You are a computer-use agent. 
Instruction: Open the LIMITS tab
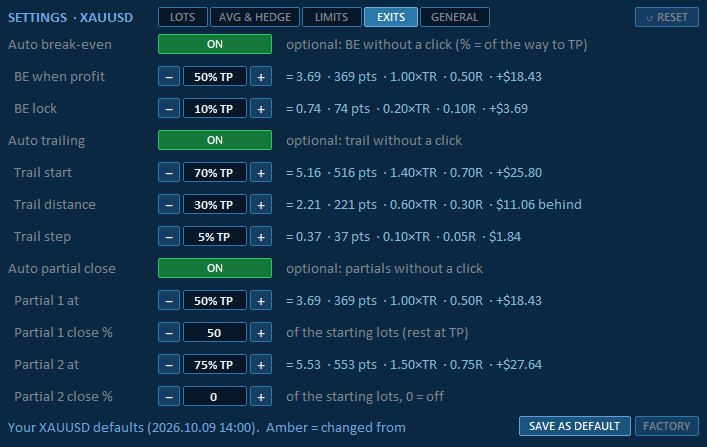[x=331, y=17]
